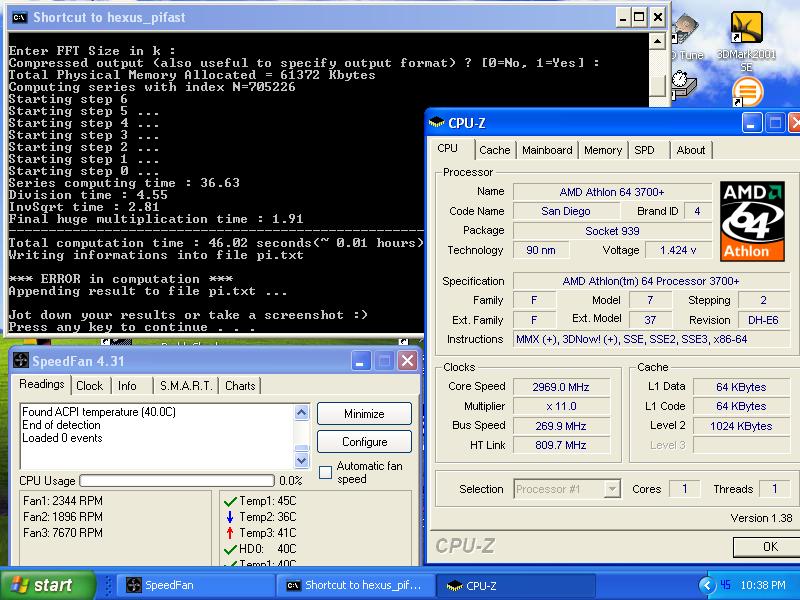
Task: Switch to CPU-Z SPD tab
Action: click(x=644, y=150)
